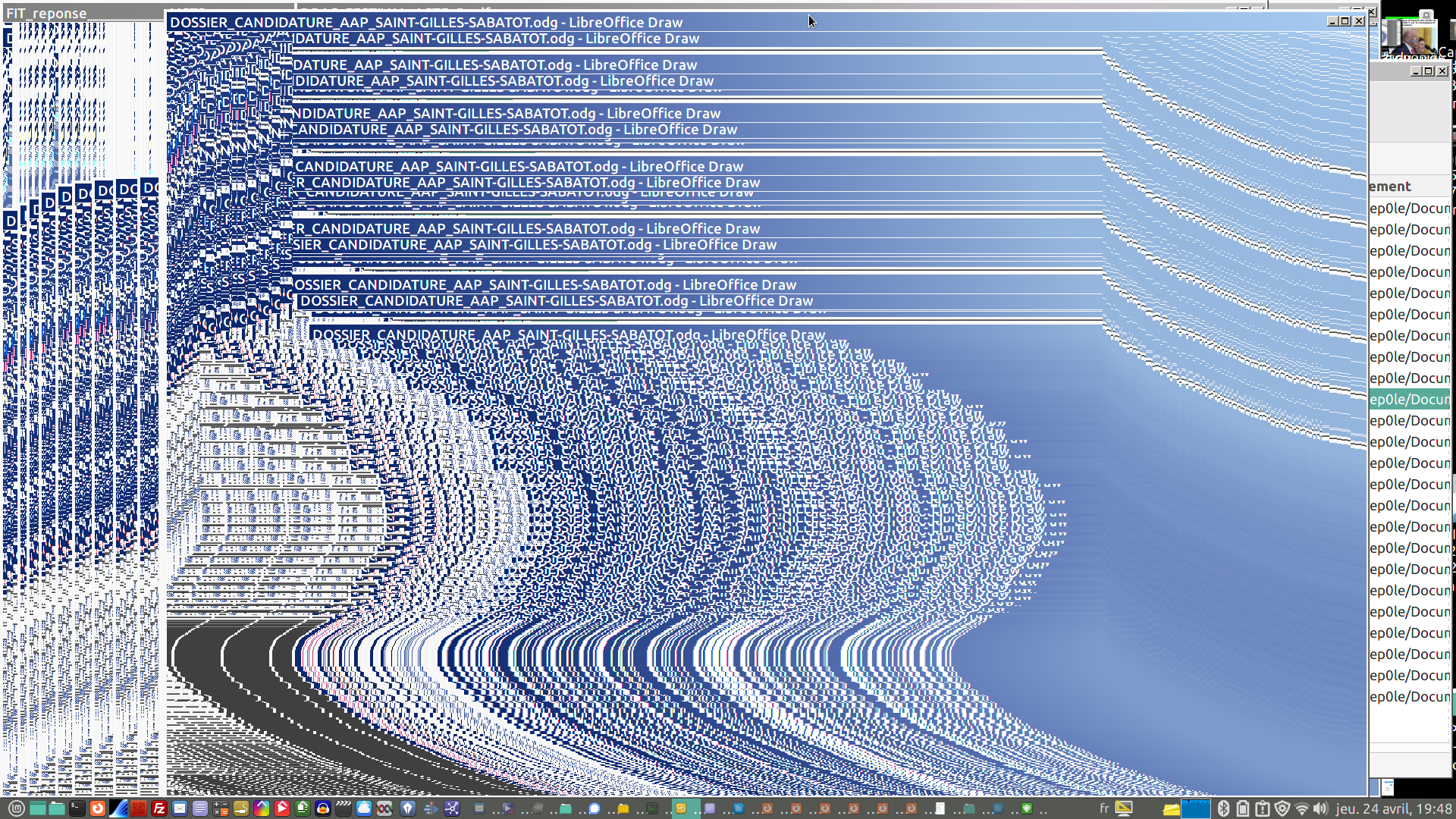Open the calculator launcher icon
The height and width of the screenshot is (819, 1456).
point(221,808)
